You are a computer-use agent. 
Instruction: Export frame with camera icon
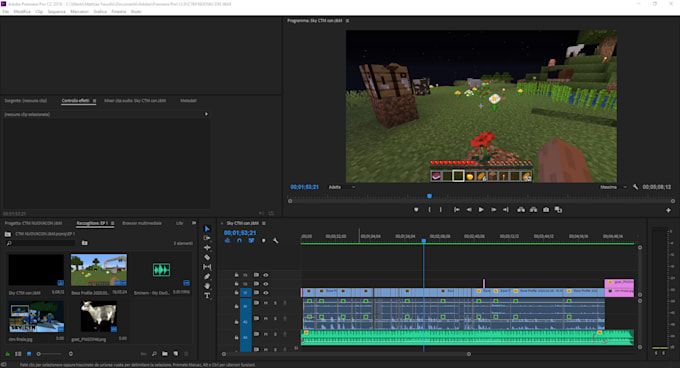pos(546,210)
